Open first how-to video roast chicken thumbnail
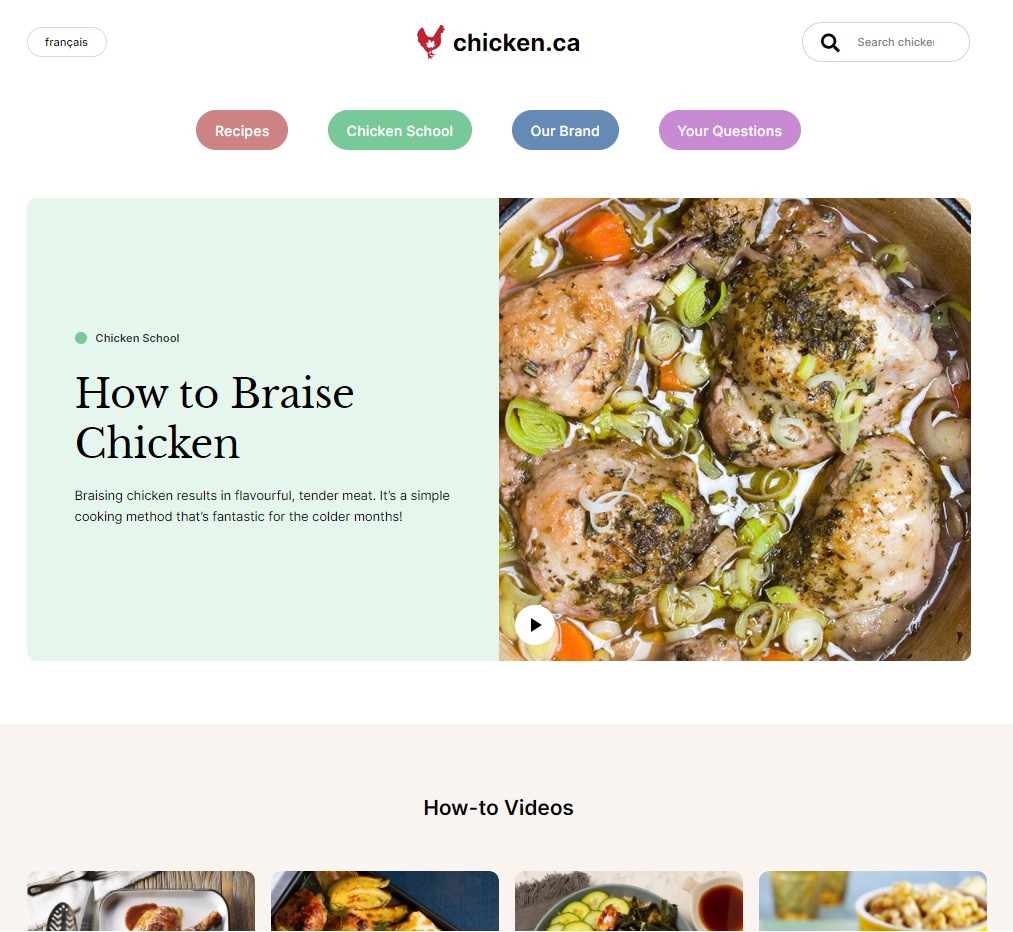This screenshot has width=1013, height=932. tap(141, 901)
